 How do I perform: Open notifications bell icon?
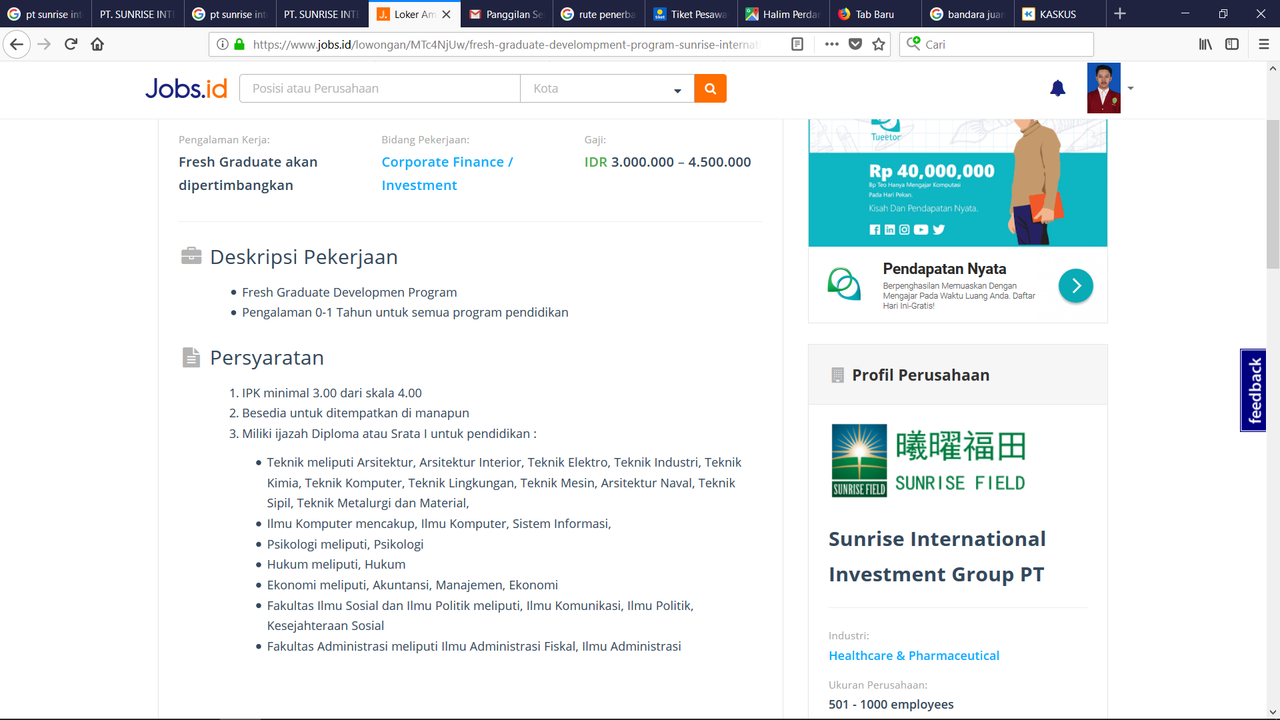[x=1058, y=88]
